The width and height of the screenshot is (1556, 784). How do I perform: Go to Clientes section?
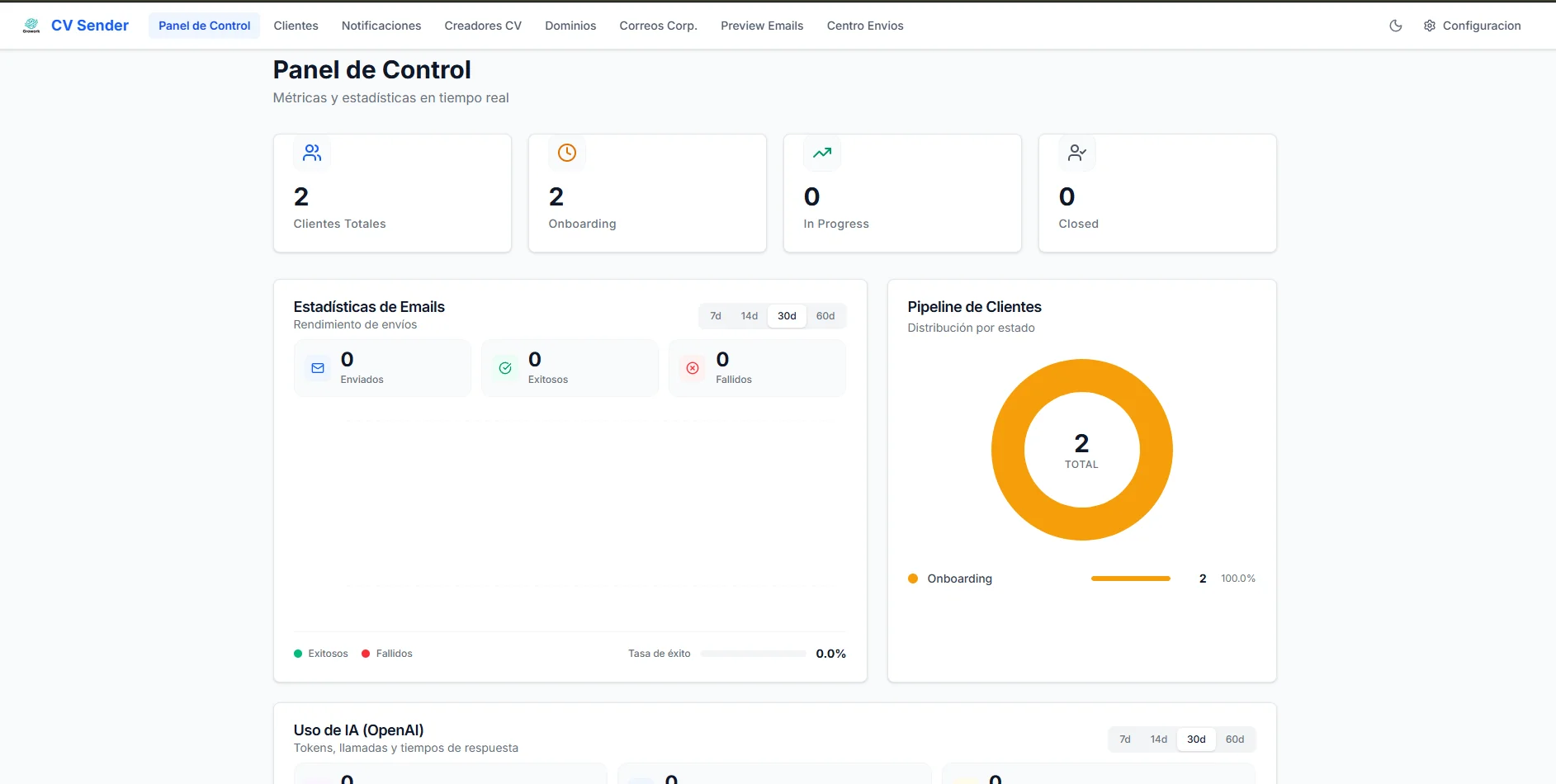coord(296,26)
